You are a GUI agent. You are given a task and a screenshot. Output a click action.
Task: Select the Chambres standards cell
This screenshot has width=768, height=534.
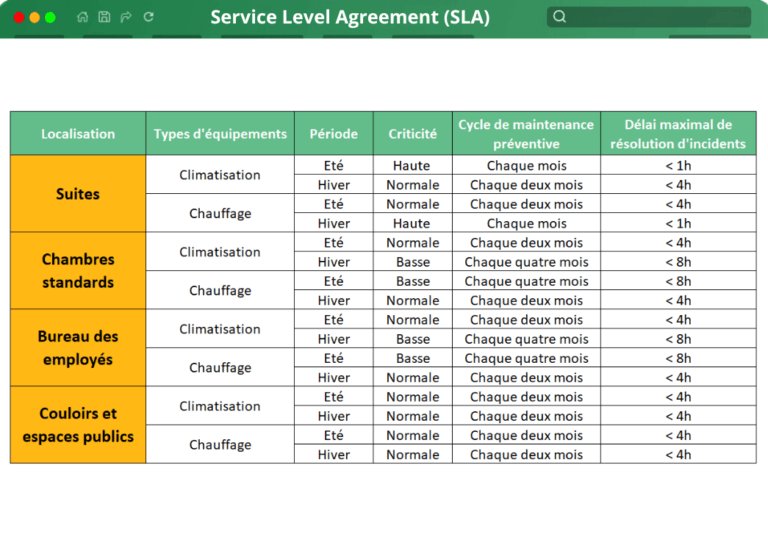point(78,270)
